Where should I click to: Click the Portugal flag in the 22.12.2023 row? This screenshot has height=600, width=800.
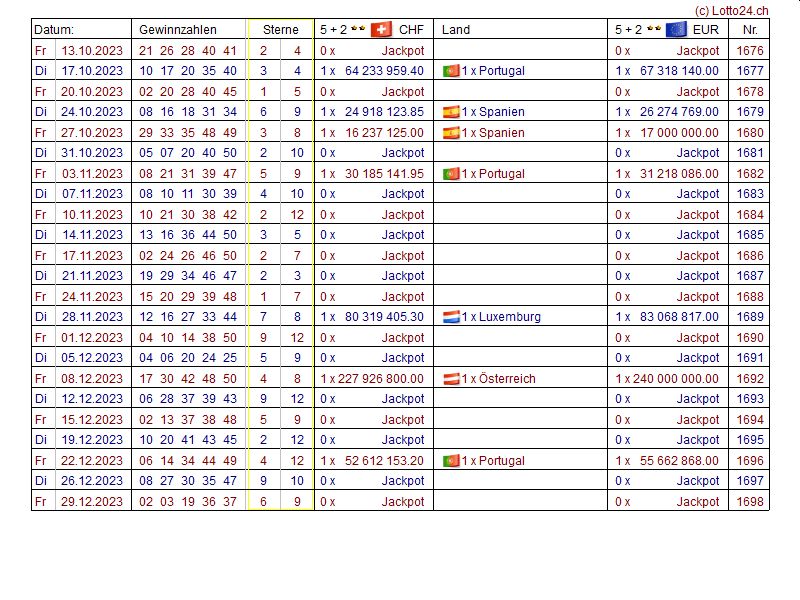(451, 461)
